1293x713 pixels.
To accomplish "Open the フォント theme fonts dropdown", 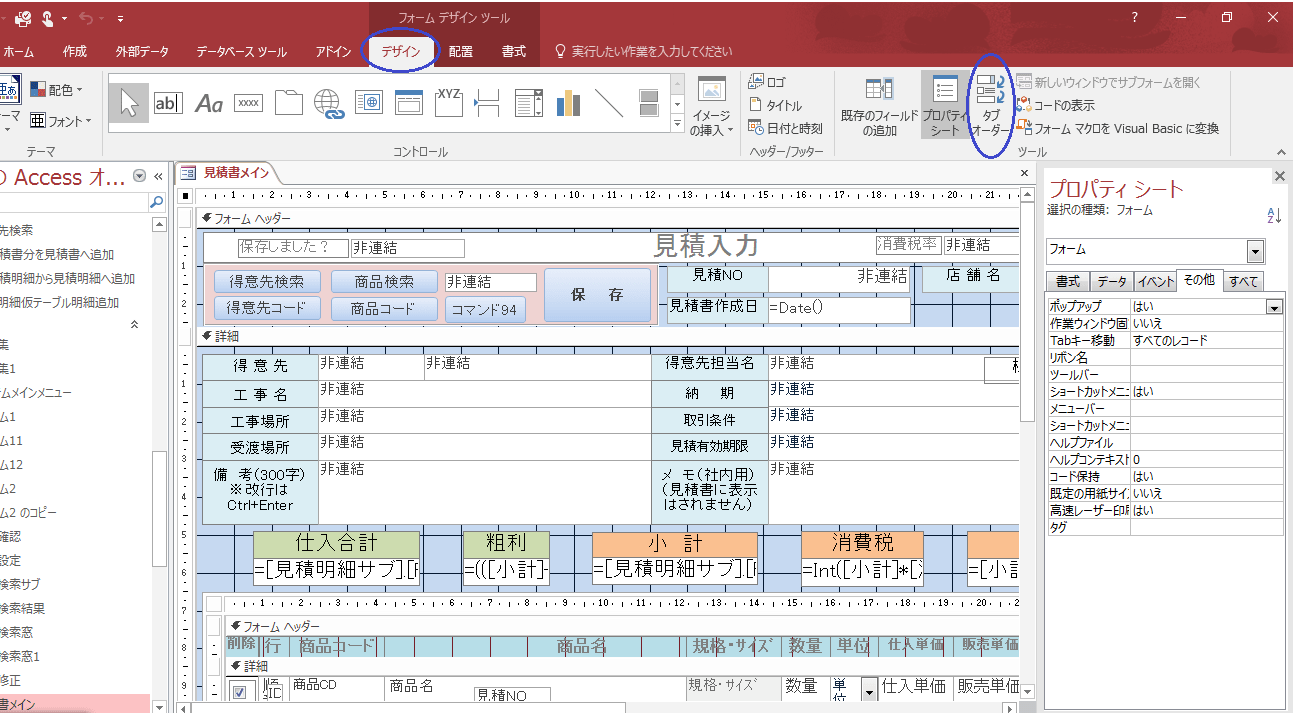I will [x=60, y=121].
